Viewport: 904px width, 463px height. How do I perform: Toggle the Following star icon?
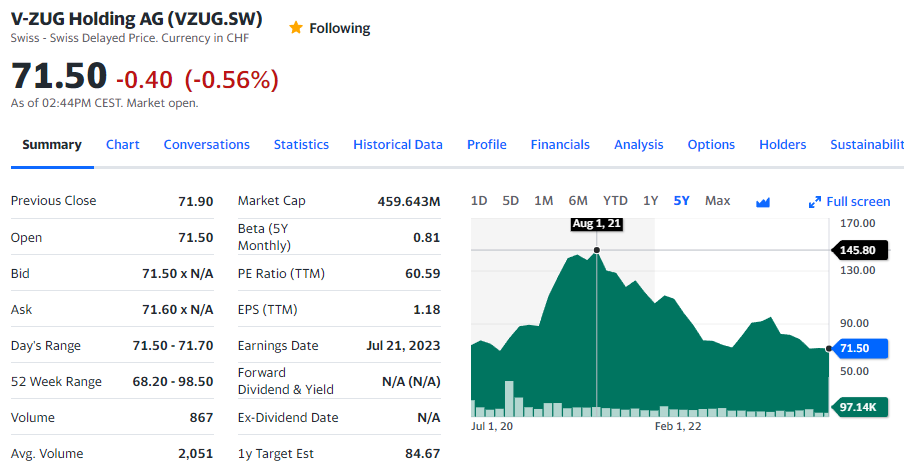296,28
